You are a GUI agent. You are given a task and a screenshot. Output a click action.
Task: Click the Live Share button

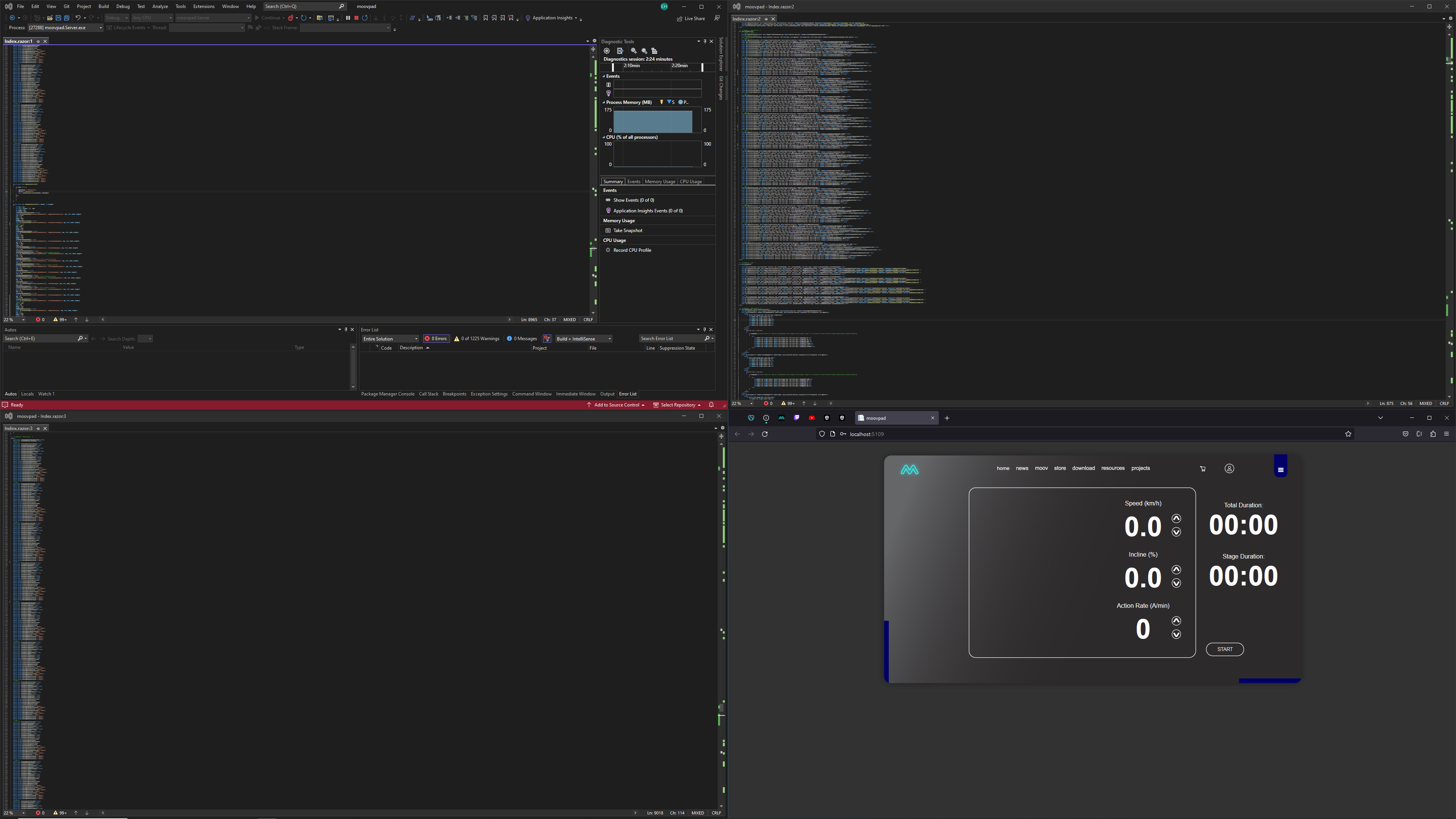691,19
